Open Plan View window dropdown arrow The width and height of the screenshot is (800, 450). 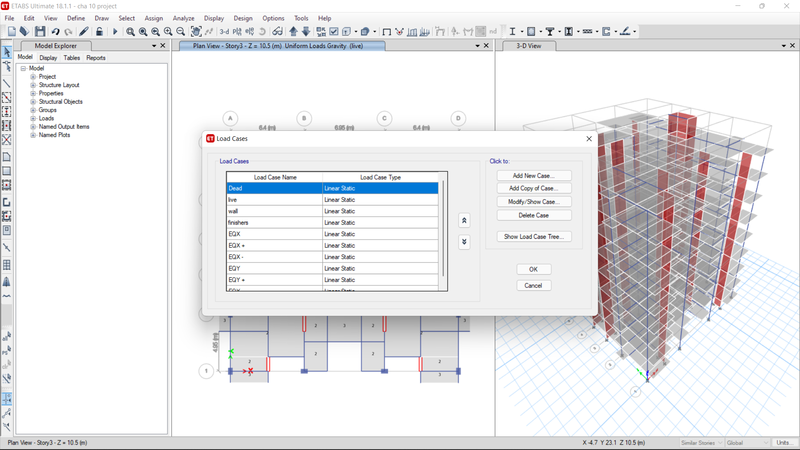[x=478, y=46]
